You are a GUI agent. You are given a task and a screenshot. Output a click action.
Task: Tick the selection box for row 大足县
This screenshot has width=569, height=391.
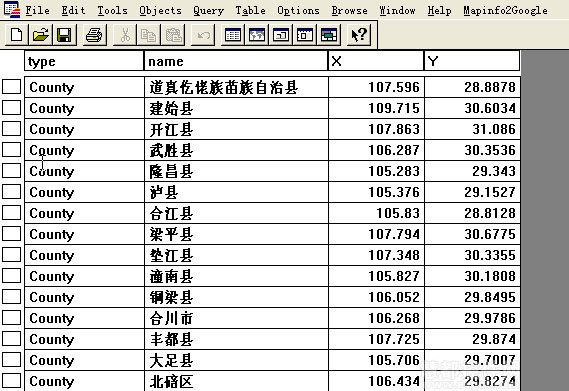point(12,360)
